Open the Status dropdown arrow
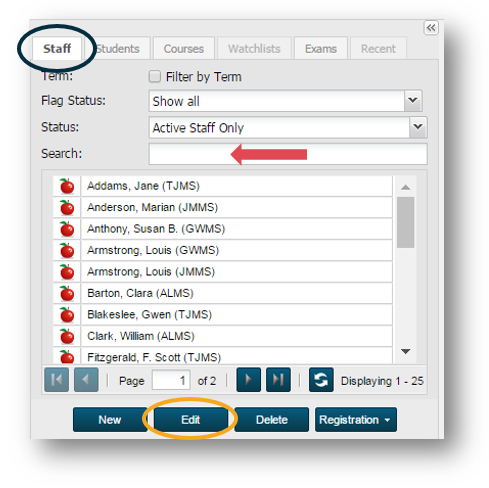Screen dimensions: 489x488 point(418,127)
